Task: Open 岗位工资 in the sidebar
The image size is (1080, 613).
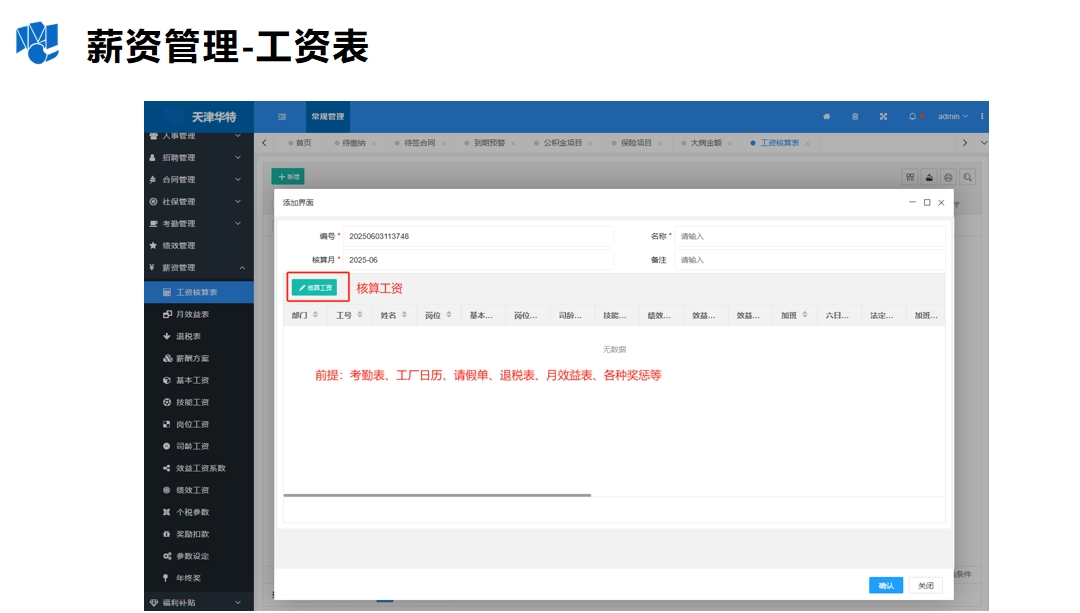Action: (x=199, y=424)
